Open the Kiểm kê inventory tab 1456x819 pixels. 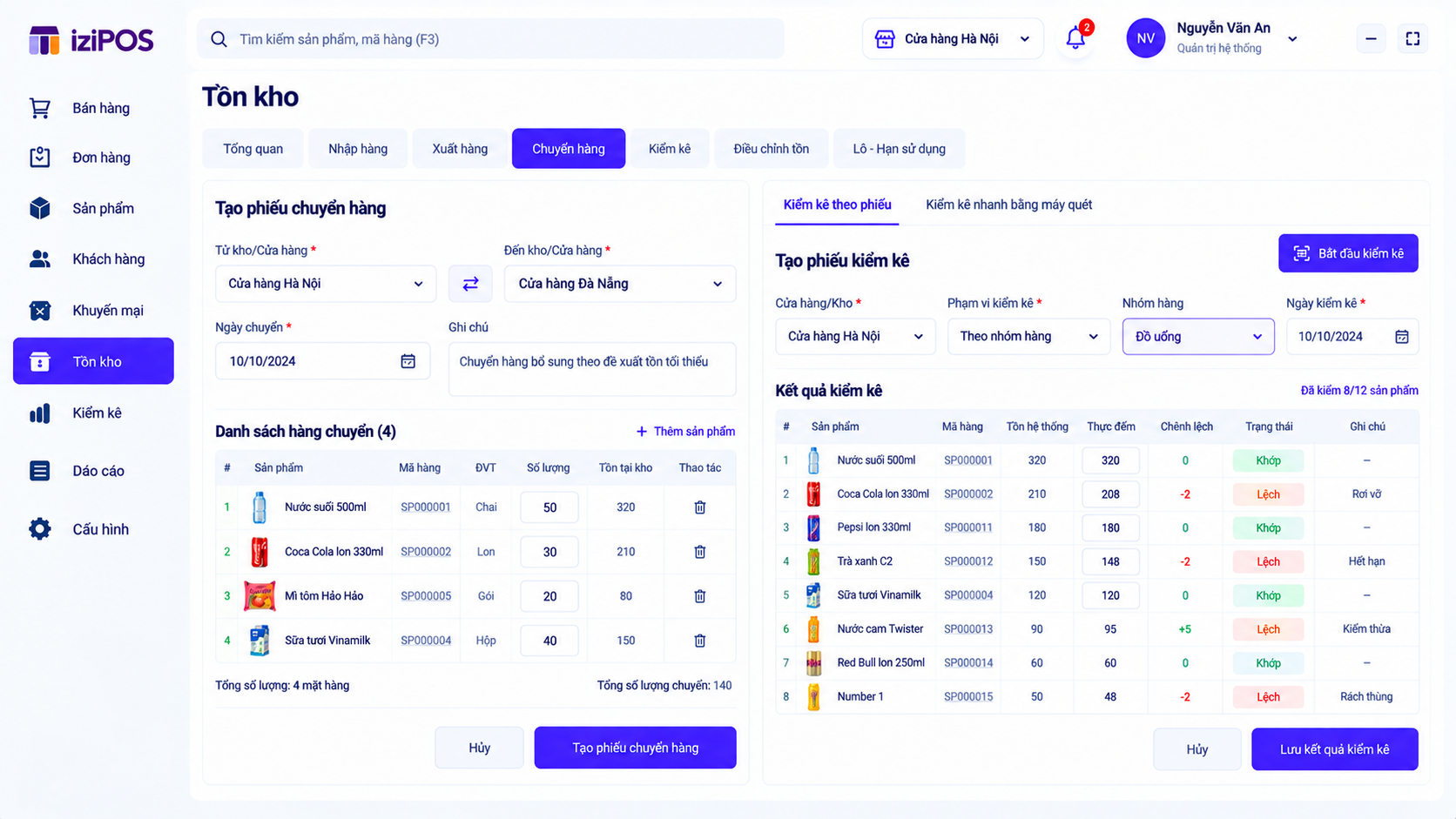tap(670, 149)
